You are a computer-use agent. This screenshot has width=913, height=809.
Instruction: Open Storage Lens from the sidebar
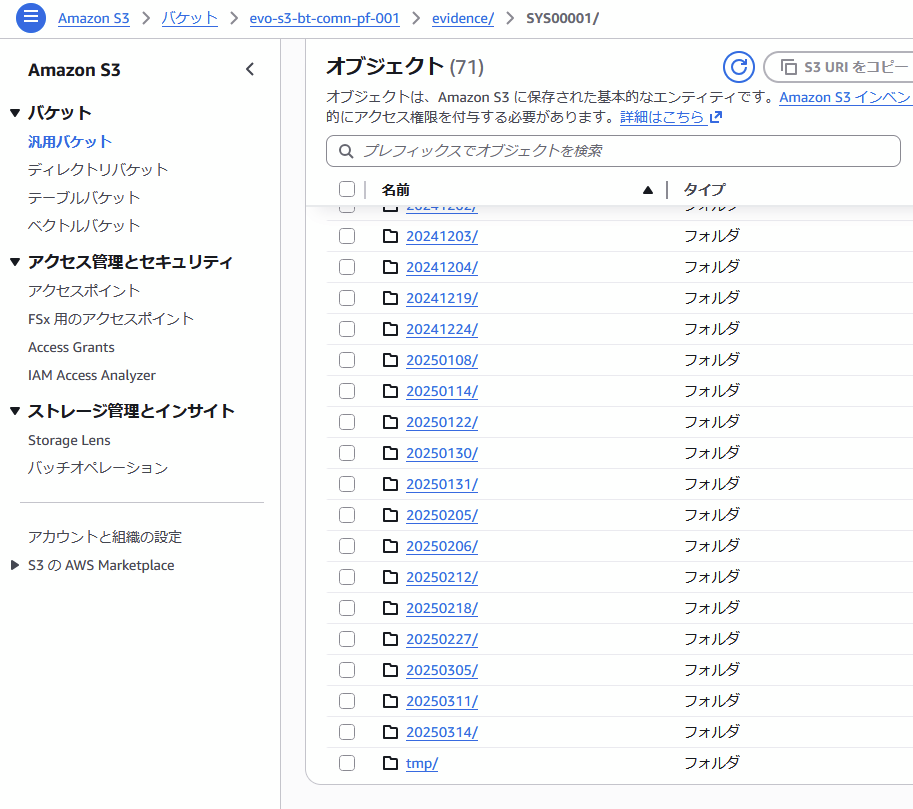click(69, 440)
